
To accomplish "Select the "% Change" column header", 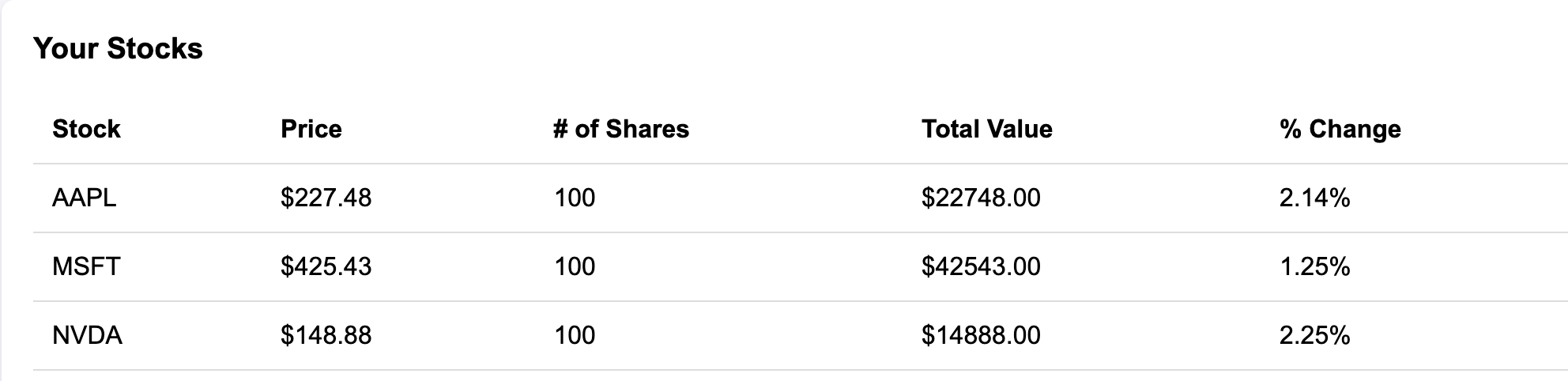I will point(1340,129).
